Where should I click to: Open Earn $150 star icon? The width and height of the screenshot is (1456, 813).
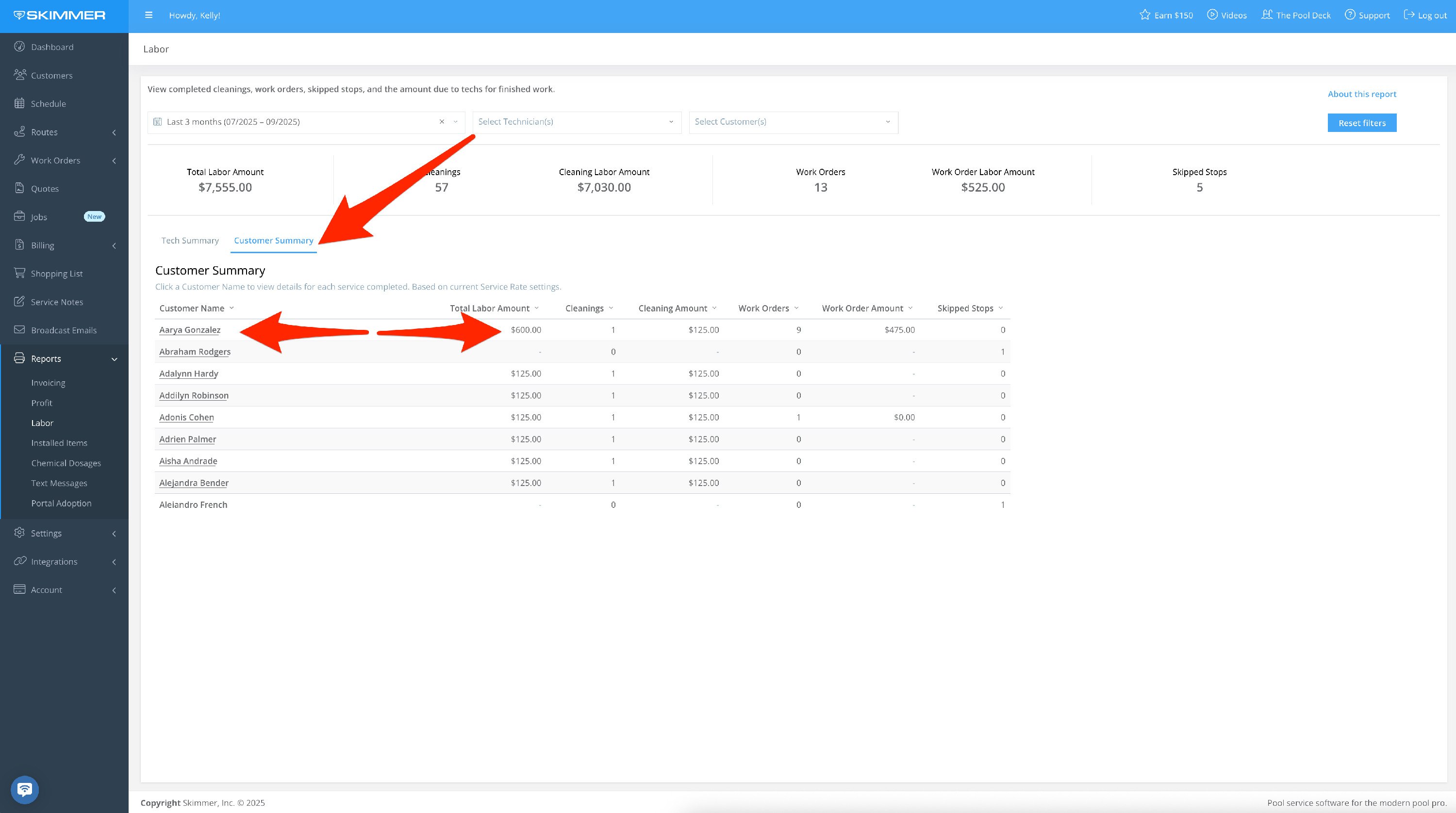1144,15
